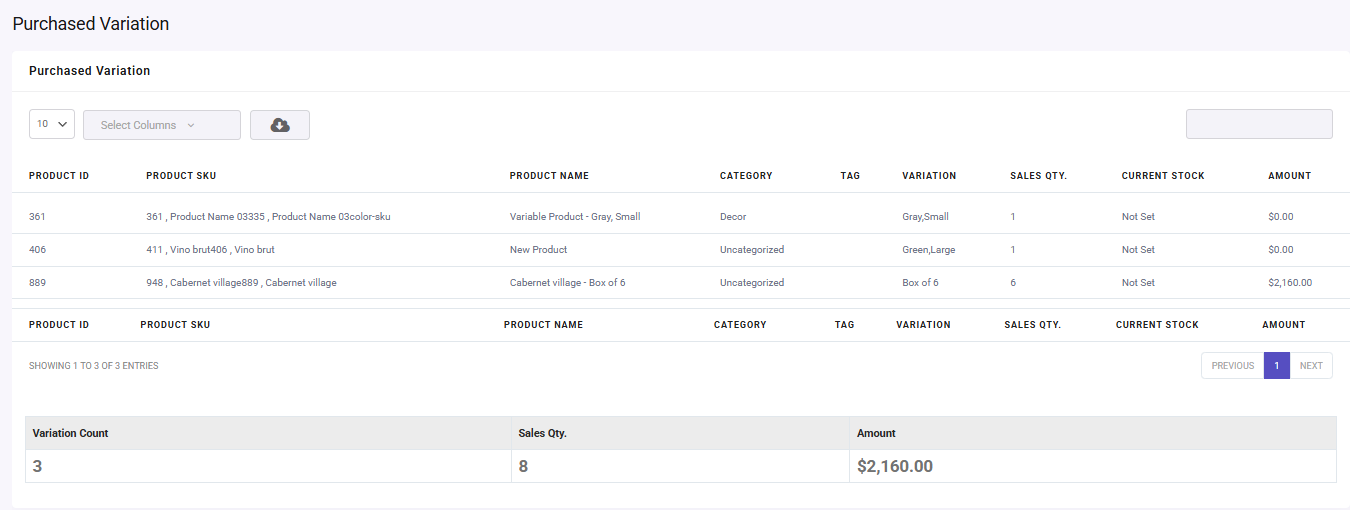The height and width of the screenshot is (510, 1350).
Task: Sort by Product SKU column header
Action: tap(181, 176)
